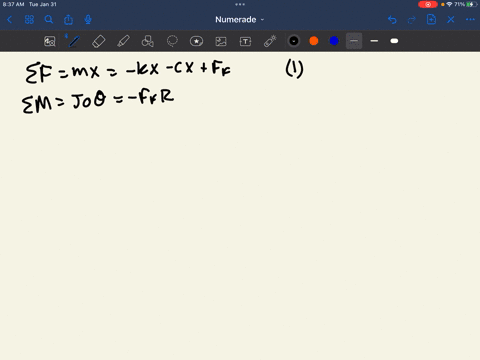Select the zoom window tool
The height and width of the screenshot is (360, 480).
(50, 41)
